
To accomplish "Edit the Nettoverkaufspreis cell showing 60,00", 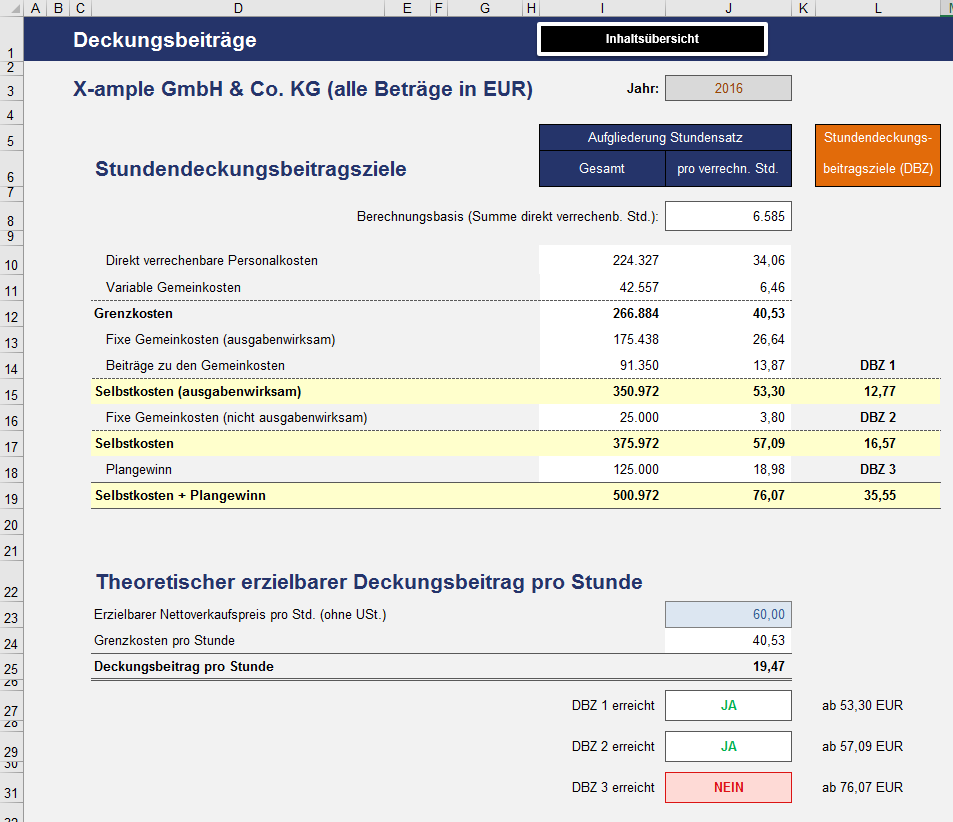I will [728, 615].
